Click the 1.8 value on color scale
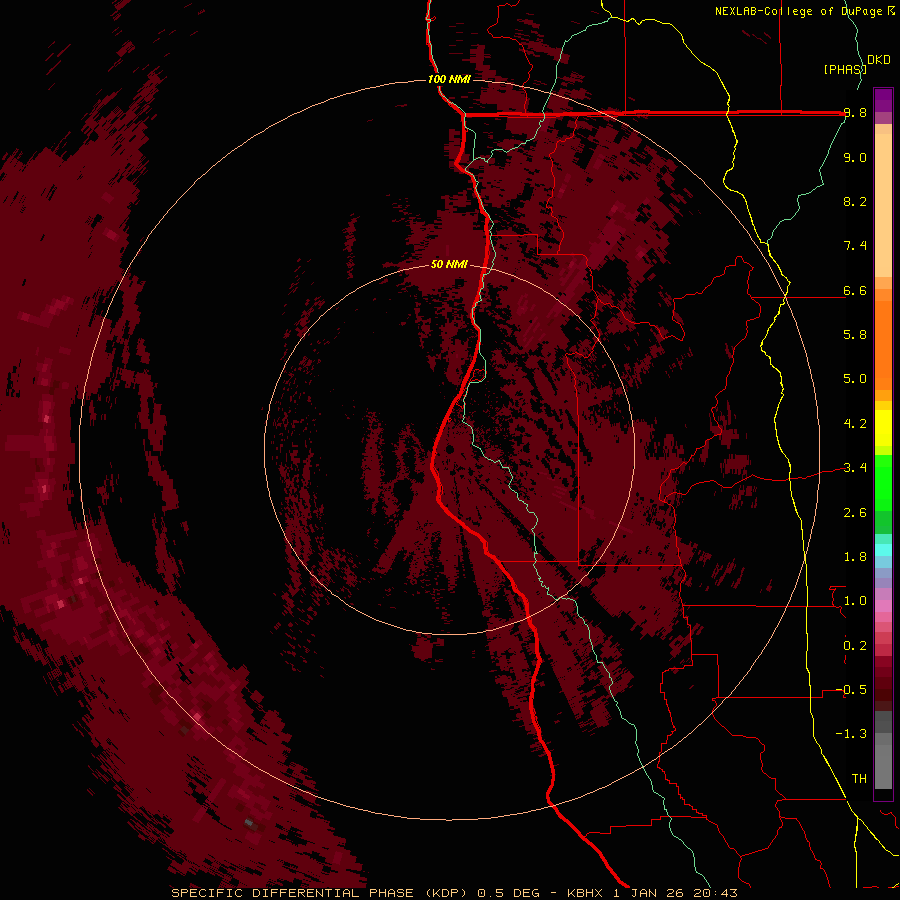The height and width of the screenshot is (900, 900). tap(855, 557)
